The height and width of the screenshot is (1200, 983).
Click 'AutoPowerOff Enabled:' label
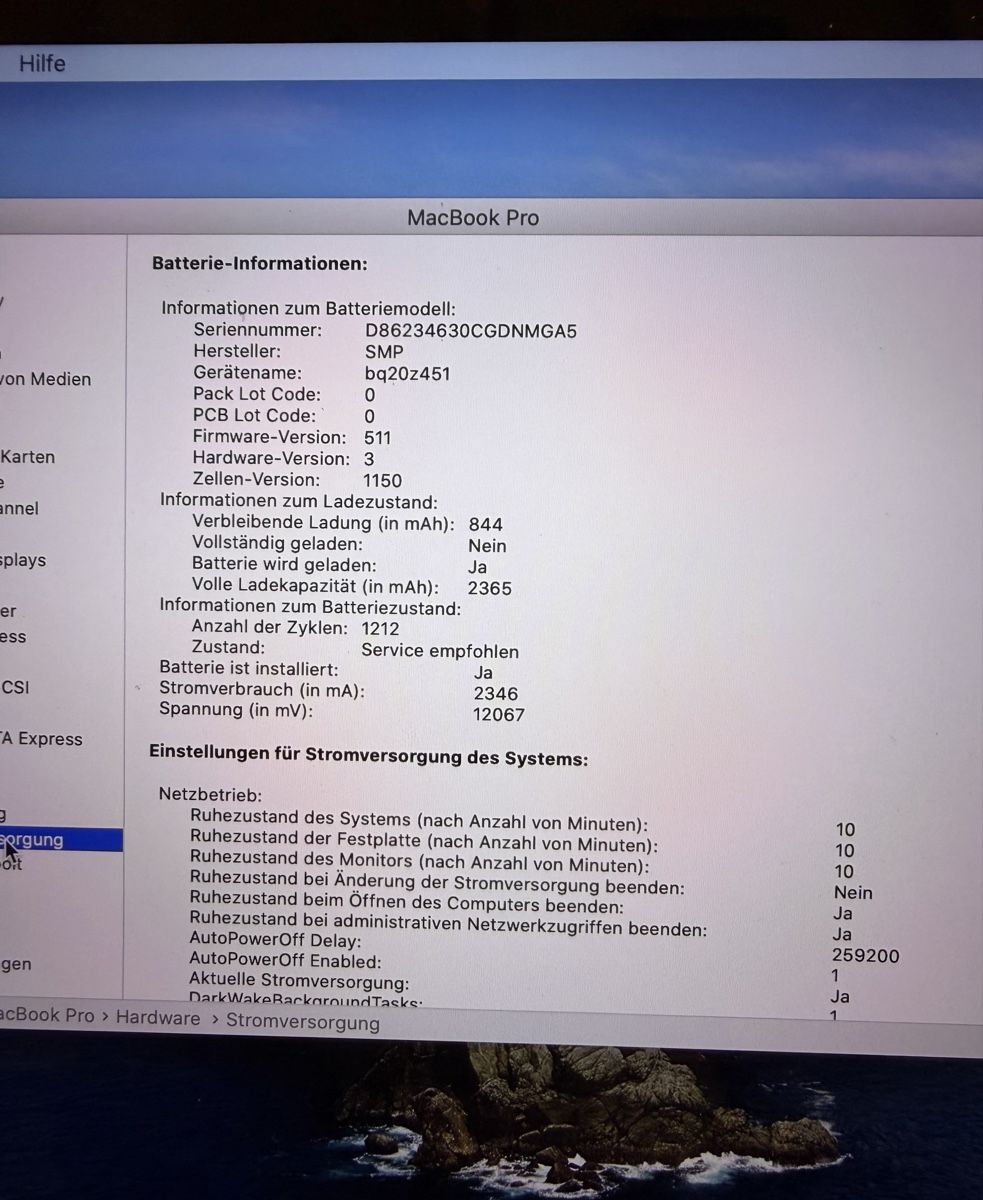click(x=285, y=961)
